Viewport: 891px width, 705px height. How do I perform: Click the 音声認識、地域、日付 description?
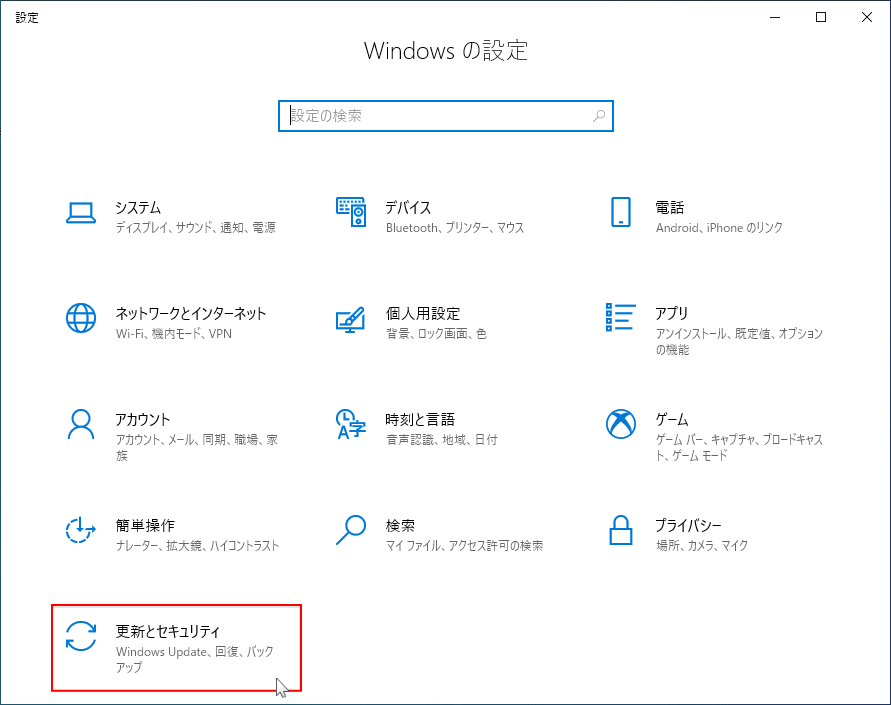click(442, 440)
